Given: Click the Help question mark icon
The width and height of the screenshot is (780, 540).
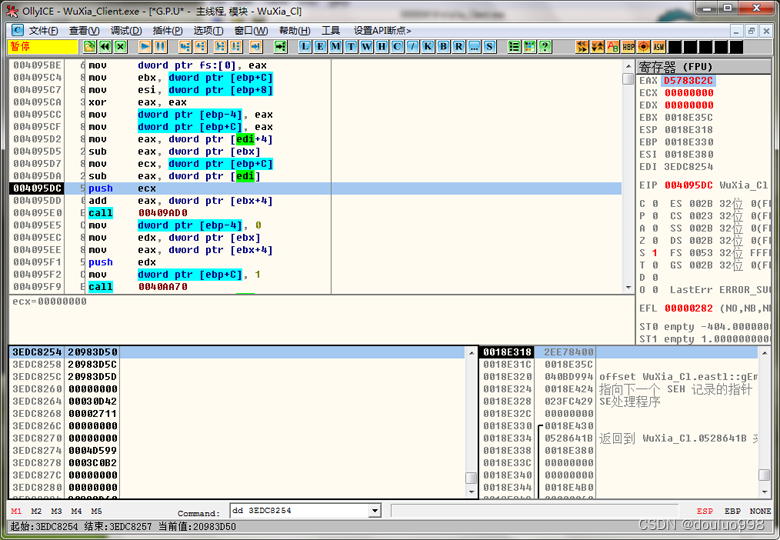Looking at the screenshot, I should coord(545,47).
